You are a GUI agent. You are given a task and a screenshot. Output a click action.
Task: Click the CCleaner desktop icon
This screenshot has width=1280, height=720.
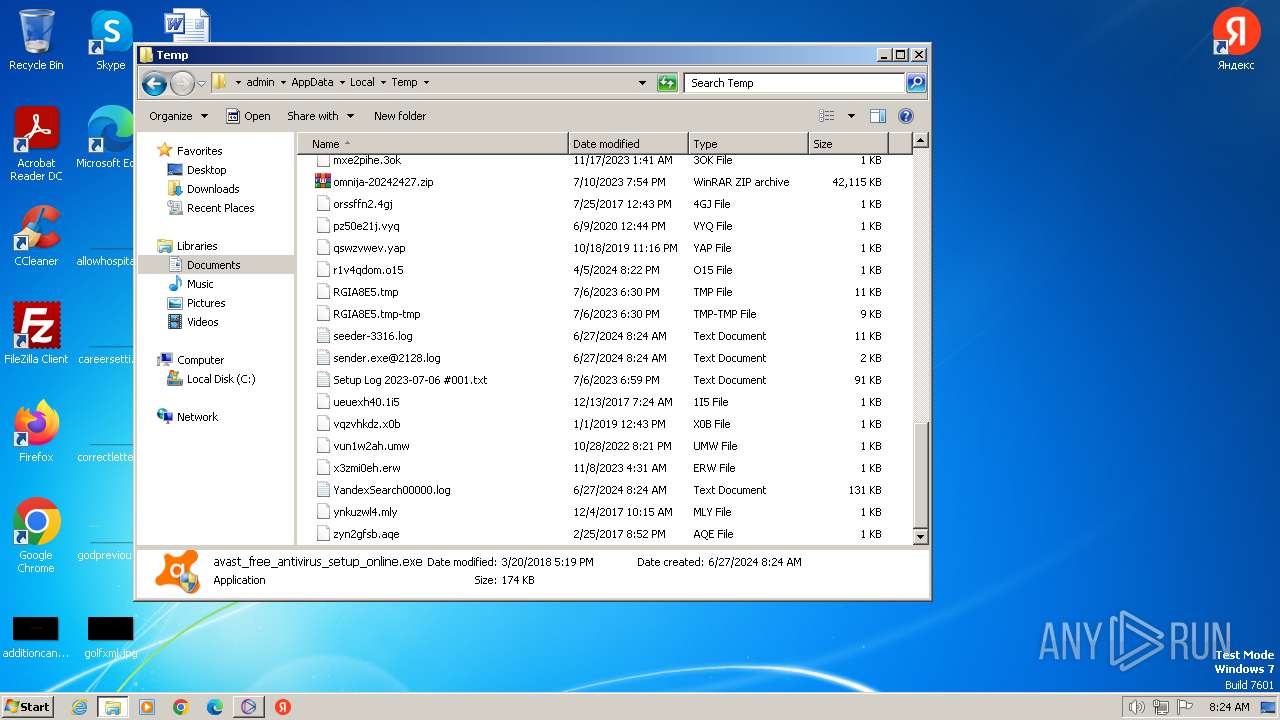tap(36, 237)
